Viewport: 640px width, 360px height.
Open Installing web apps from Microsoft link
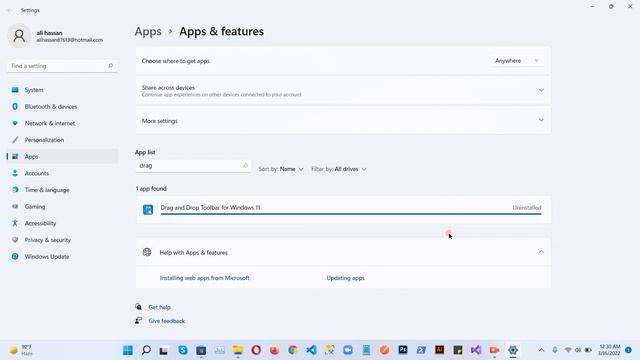pos(204,278)
